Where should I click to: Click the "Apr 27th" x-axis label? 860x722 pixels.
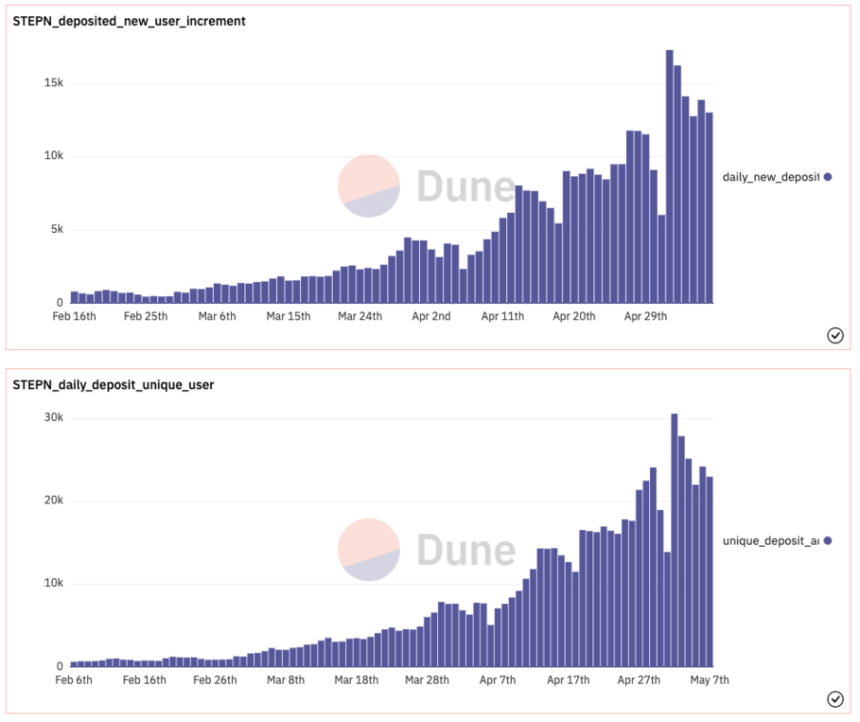tap(639, 680)
